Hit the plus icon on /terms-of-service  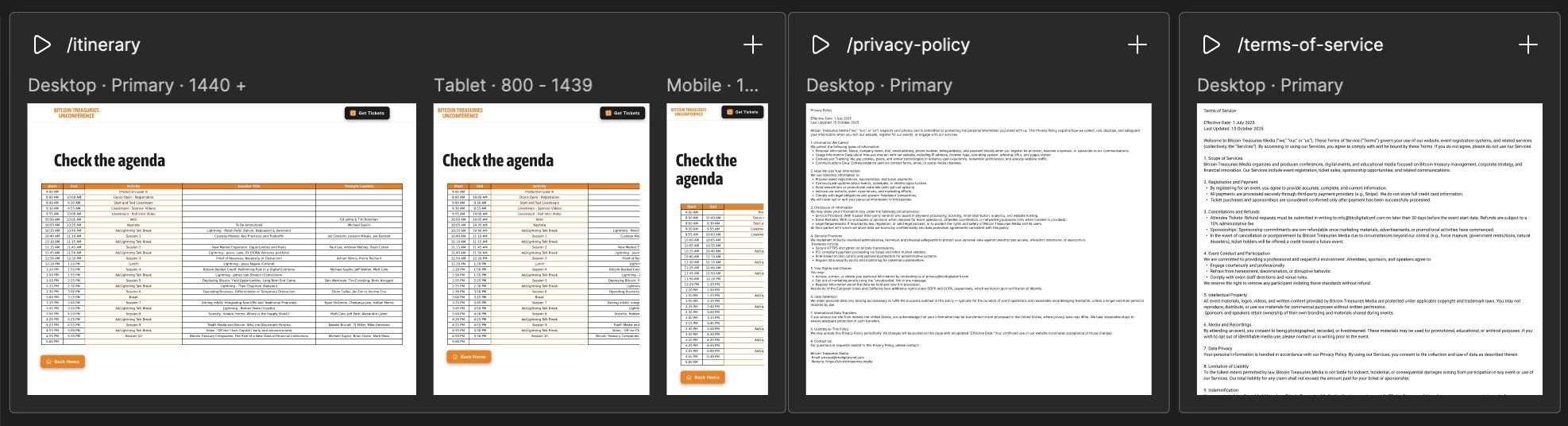coord(1527,45)
